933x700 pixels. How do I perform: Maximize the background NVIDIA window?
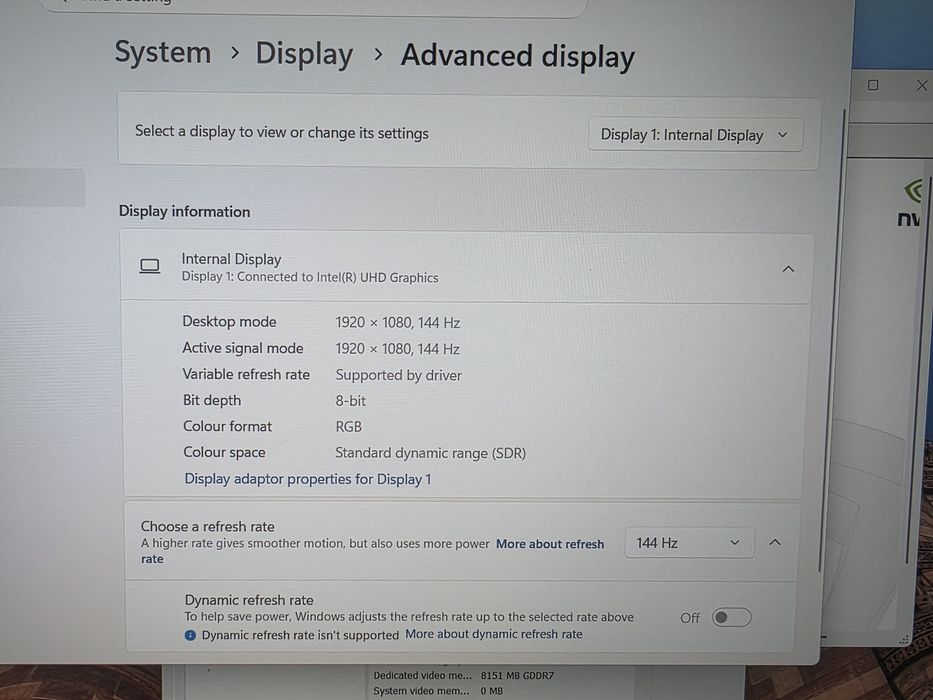(x=873, y=85)
